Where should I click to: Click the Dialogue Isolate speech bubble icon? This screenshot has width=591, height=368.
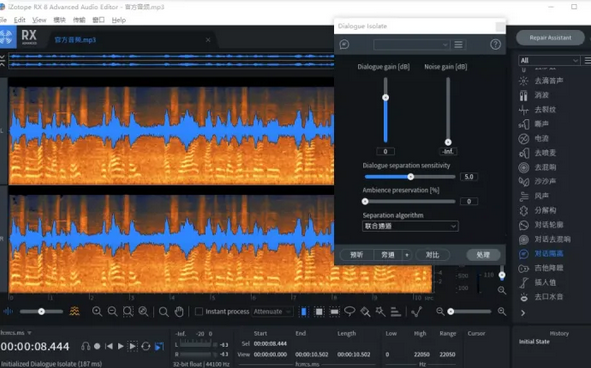[x=344, y=44]
